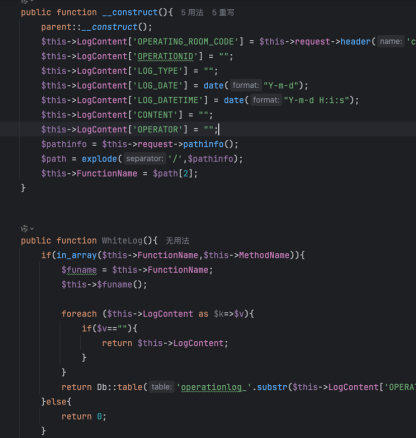
Task: Click the 'LOG_DATE' array key
Action: click(158, 86)
